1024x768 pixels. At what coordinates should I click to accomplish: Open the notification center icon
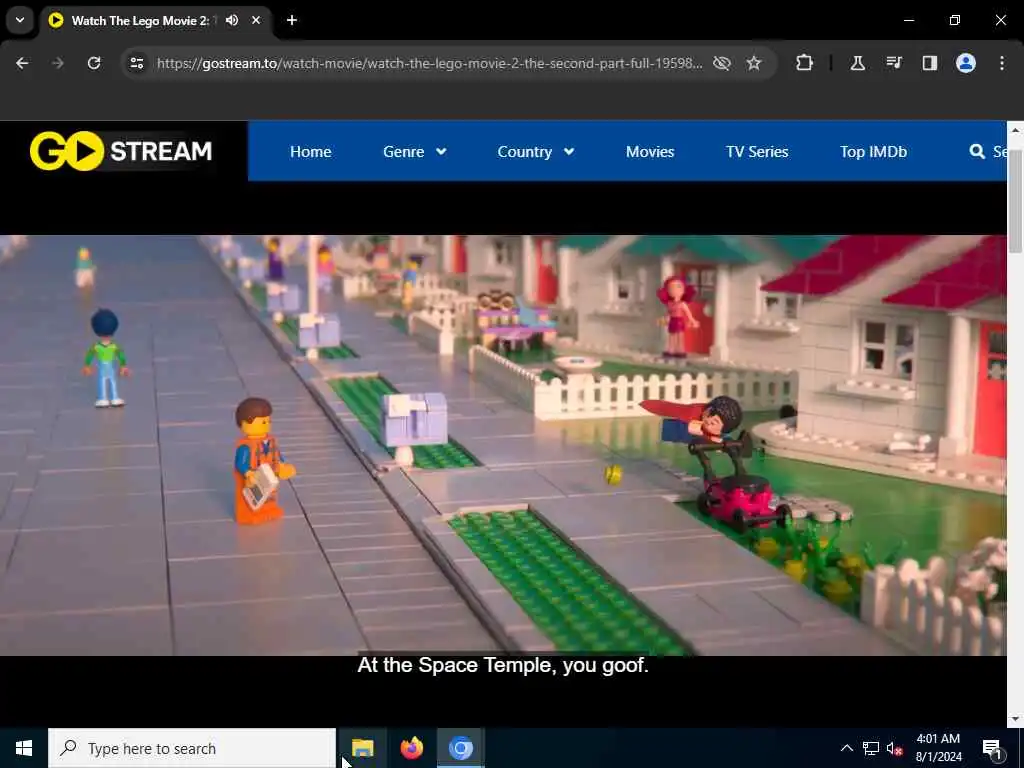click(992, 748)
